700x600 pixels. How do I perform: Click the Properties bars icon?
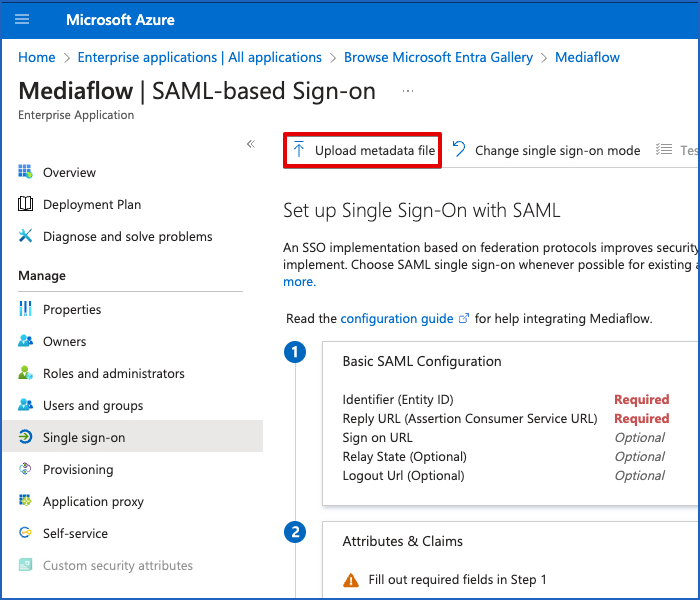click(26, 309)
